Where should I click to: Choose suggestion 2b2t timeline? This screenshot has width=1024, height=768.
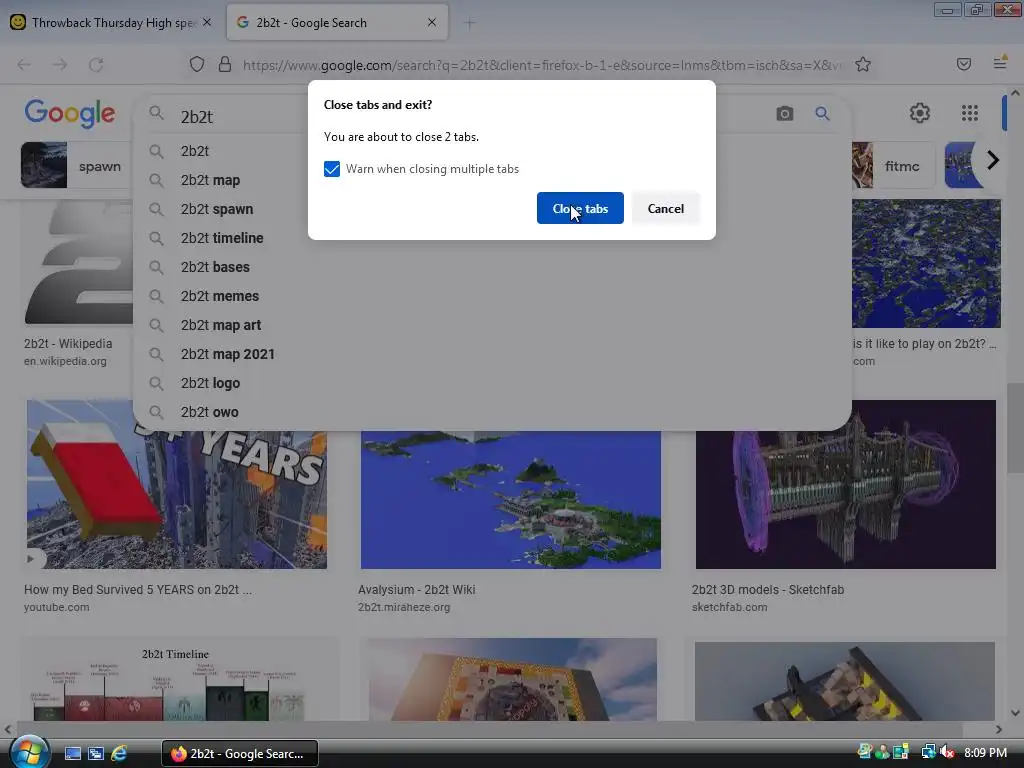[222, 238]
